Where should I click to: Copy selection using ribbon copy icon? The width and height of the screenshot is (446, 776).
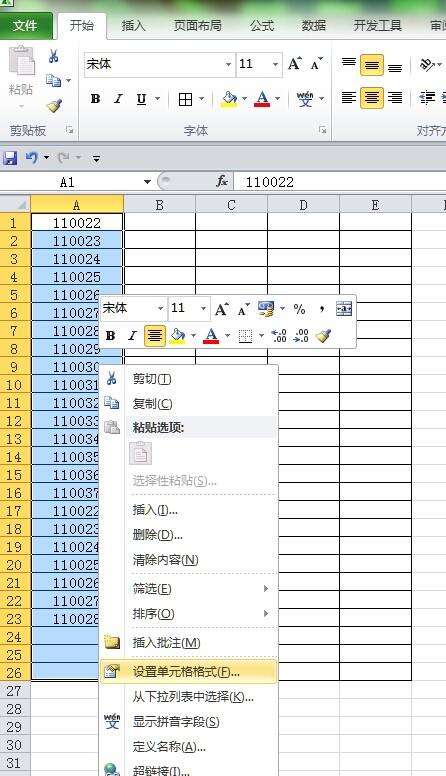[x=53, y=80]
